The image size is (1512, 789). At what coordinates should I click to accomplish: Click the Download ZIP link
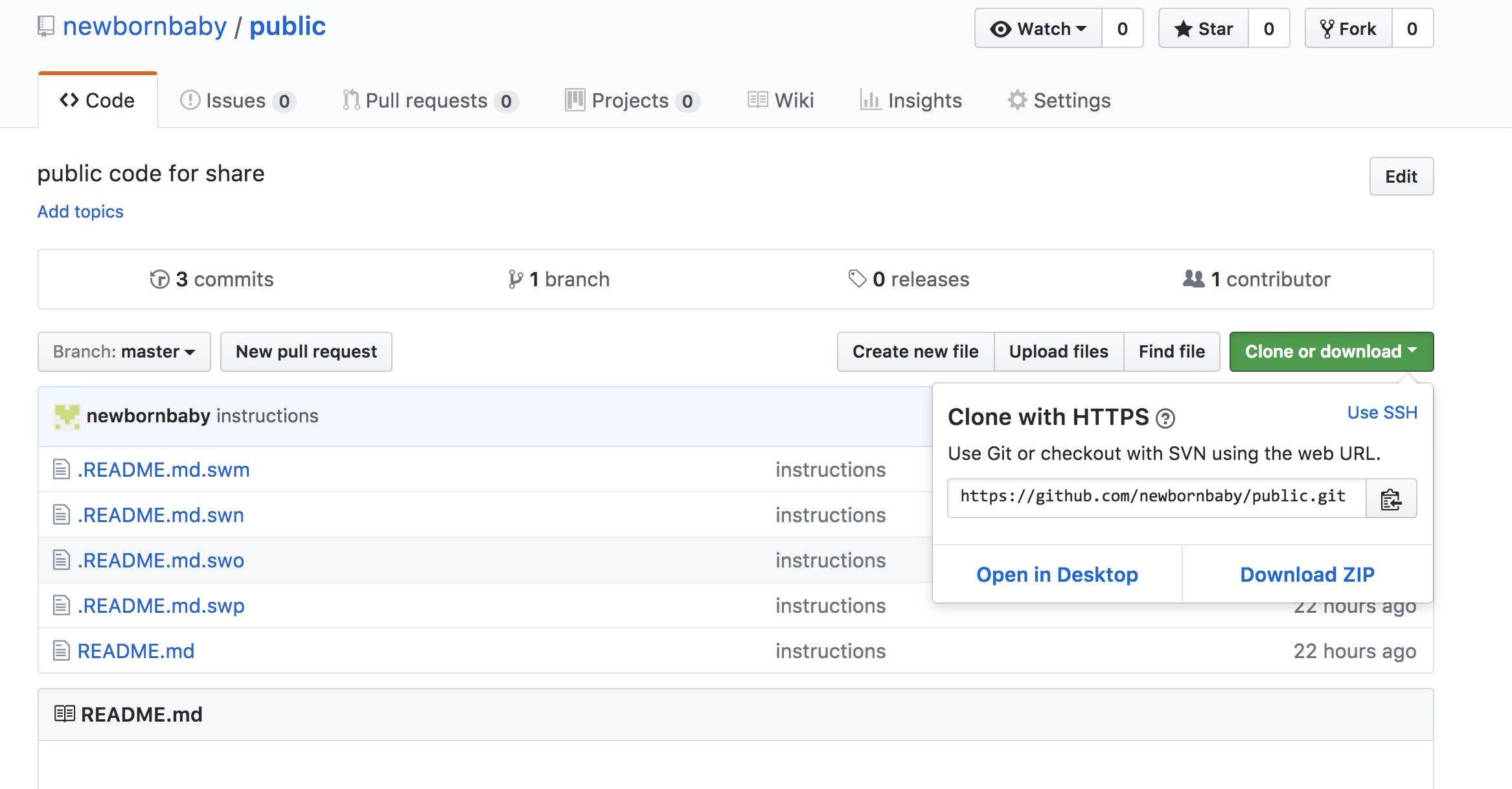1307,575
